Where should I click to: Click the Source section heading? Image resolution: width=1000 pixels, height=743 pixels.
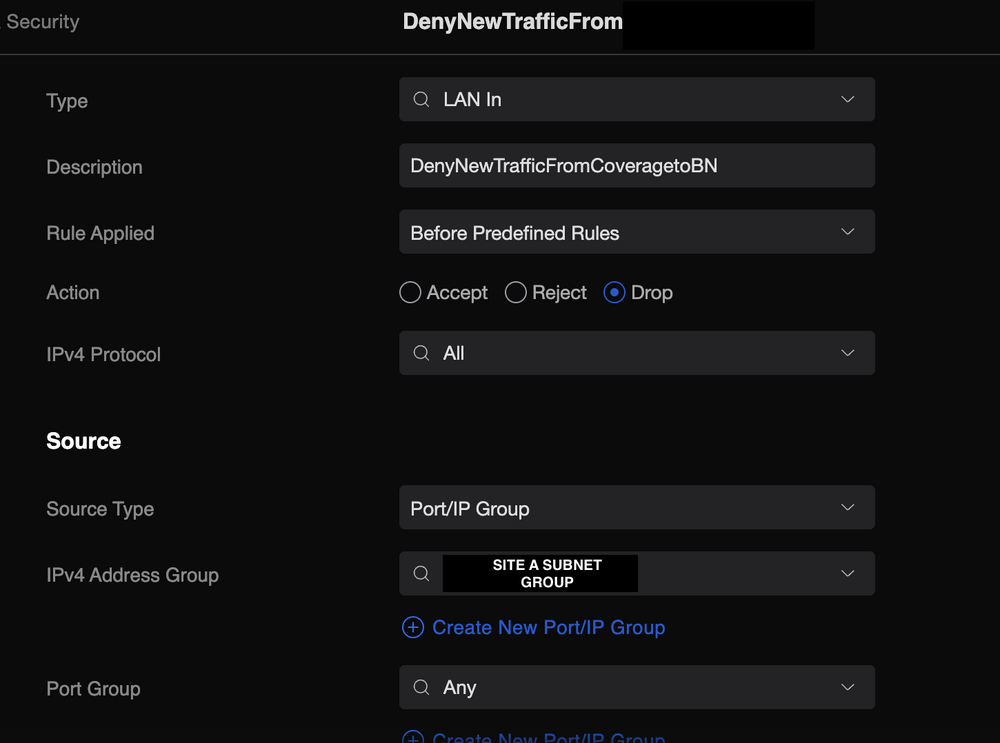(84, 441)
